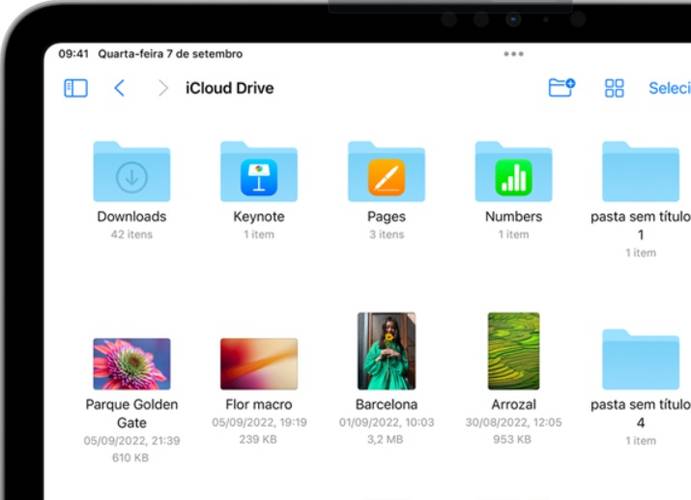
Task: Switch view using the grid icon
Action: click(614, 88)
